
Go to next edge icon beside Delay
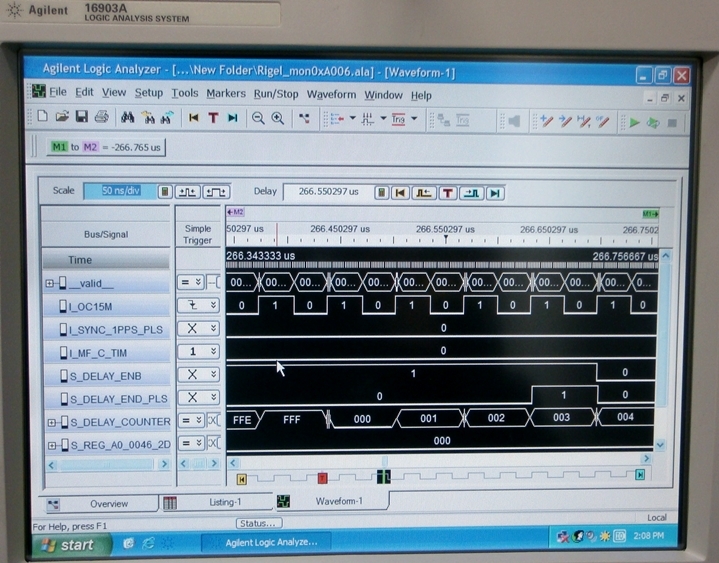471,193
